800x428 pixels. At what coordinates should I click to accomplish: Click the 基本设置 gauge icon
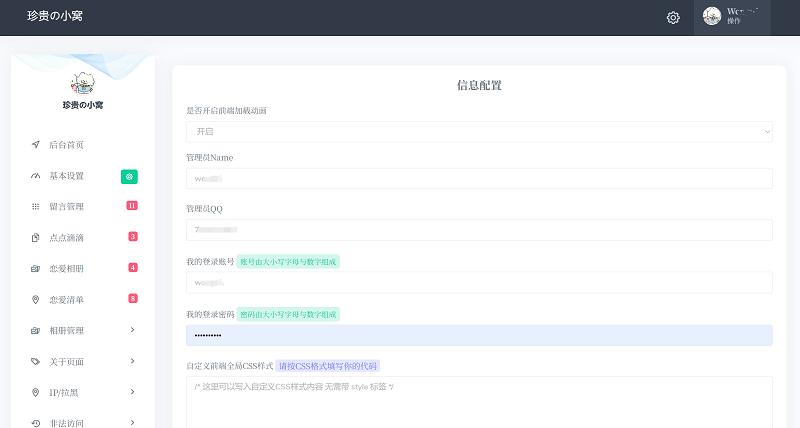pyautogui.click(x=36, y=176)
